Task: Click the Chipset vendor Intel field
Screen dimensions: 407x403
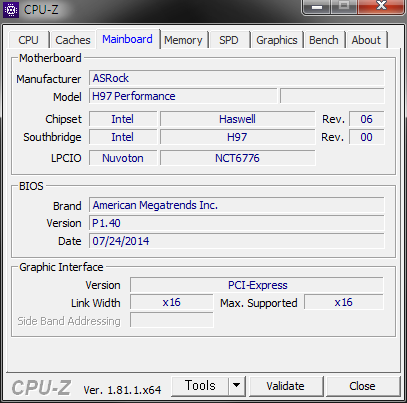Action: point(123,119)
